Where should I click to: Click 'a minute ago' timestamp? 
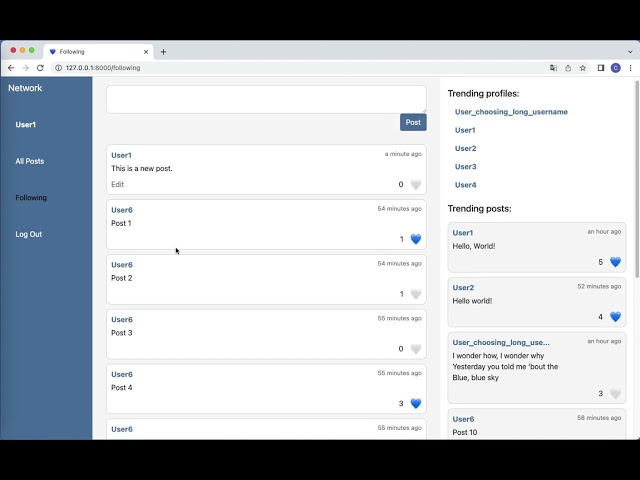(x=403, y=154)
